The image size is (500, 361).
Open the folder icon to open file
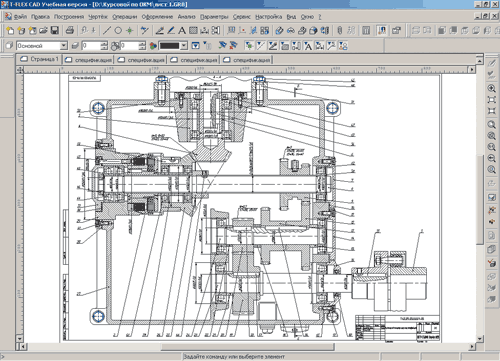[x=43, y=31]
